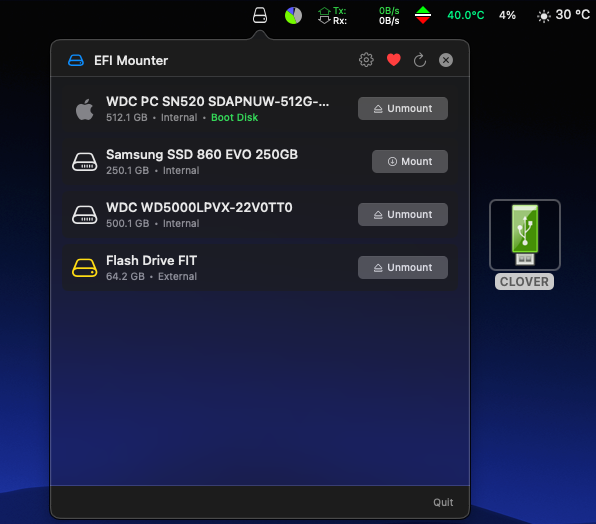Click the 64.2 GB size text
The width and height of the screenshot is (596, 524).
click(x=125, y=276)
